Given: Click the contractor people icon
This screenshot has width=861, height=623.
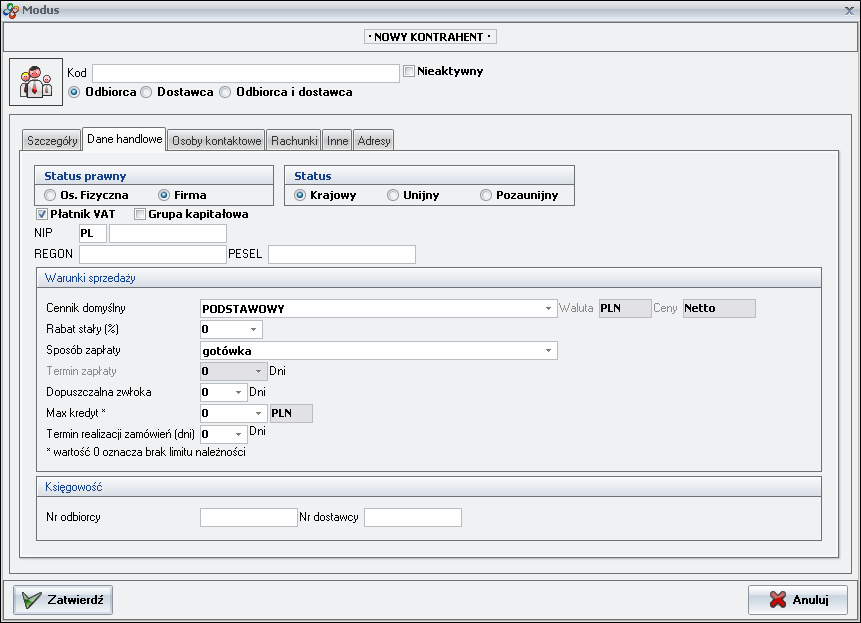Looking at the screenshot, I should coord(36,81).
